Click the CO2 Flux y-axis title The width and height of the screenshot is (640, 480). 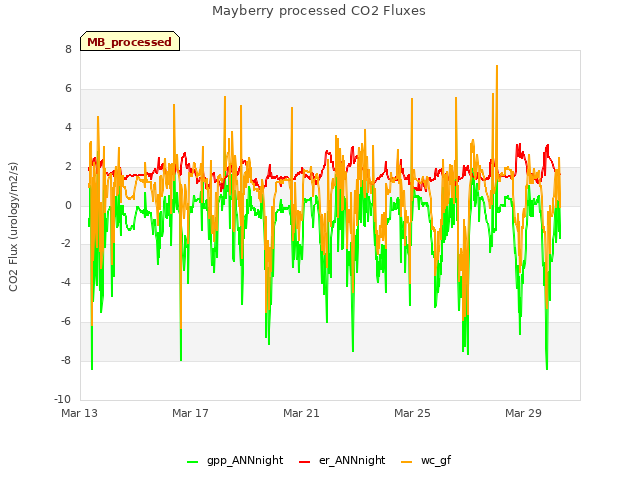click(13, 227)
